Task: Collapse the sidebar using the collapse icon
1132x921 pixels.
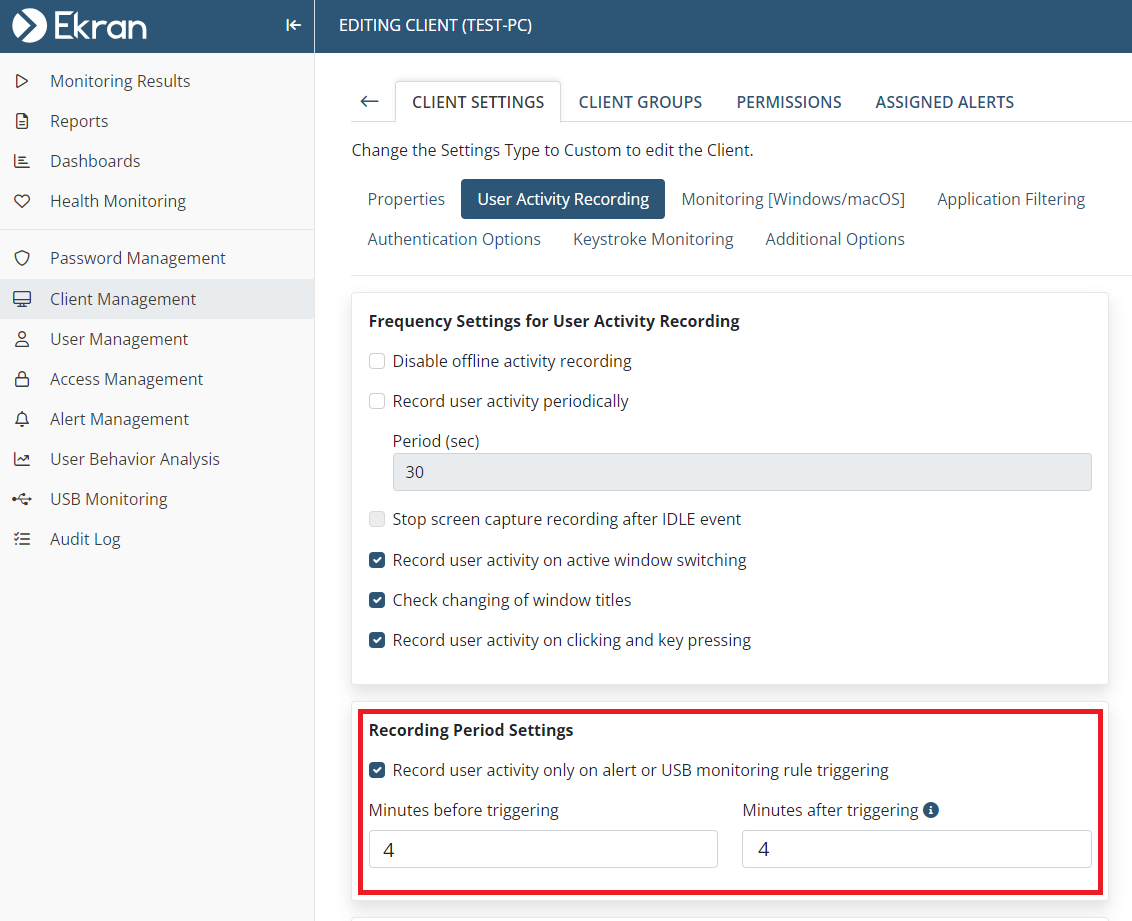Action: pos(293,25)
